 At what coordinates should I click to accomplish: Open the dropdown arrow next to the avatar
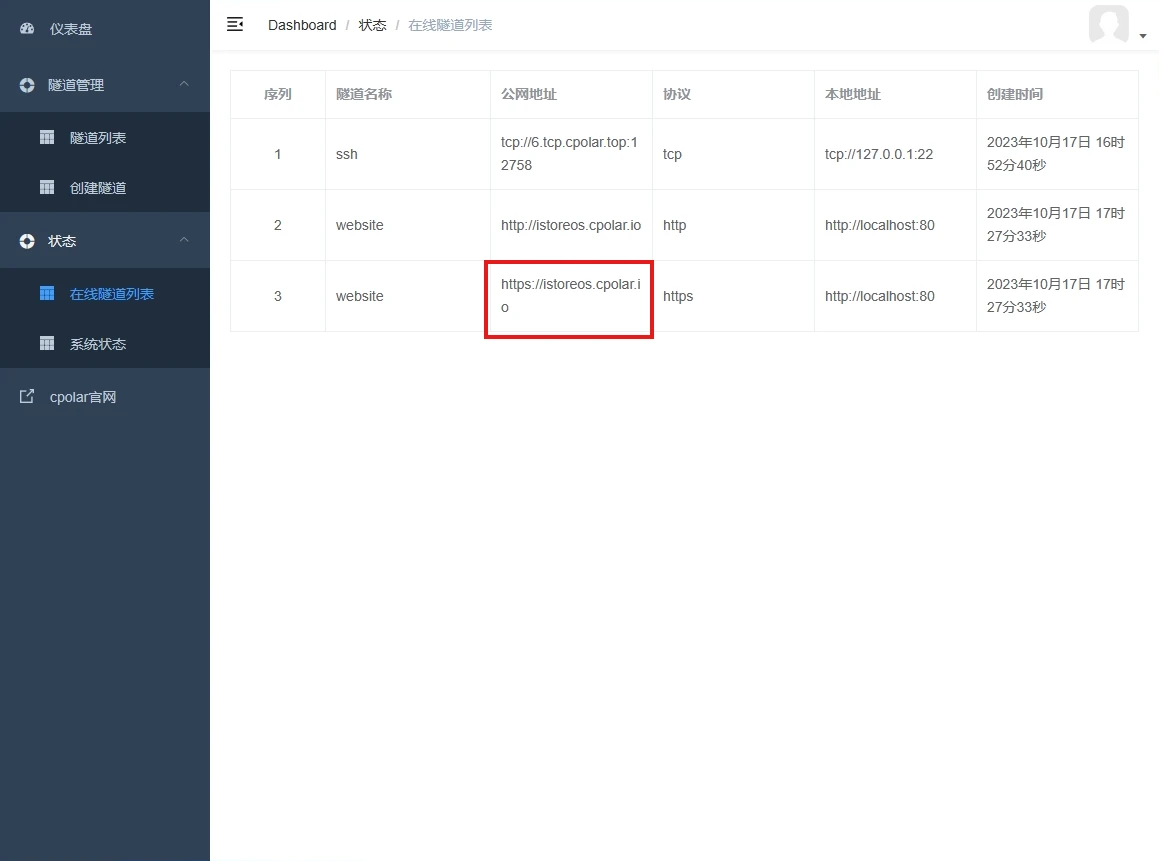click(x=1143, y=35)
